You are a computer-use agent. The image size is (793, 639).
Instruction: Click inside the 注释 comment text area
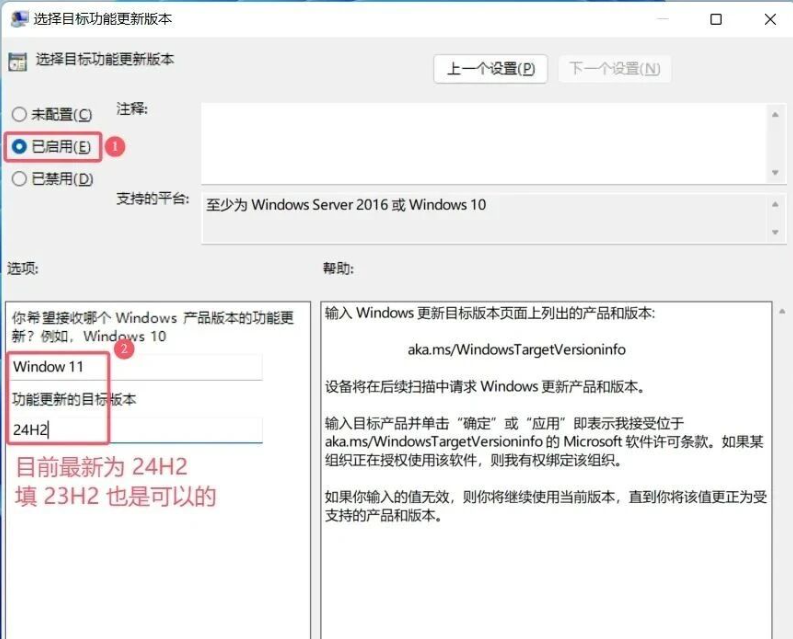pyautogui.click(x=484, y=144)
